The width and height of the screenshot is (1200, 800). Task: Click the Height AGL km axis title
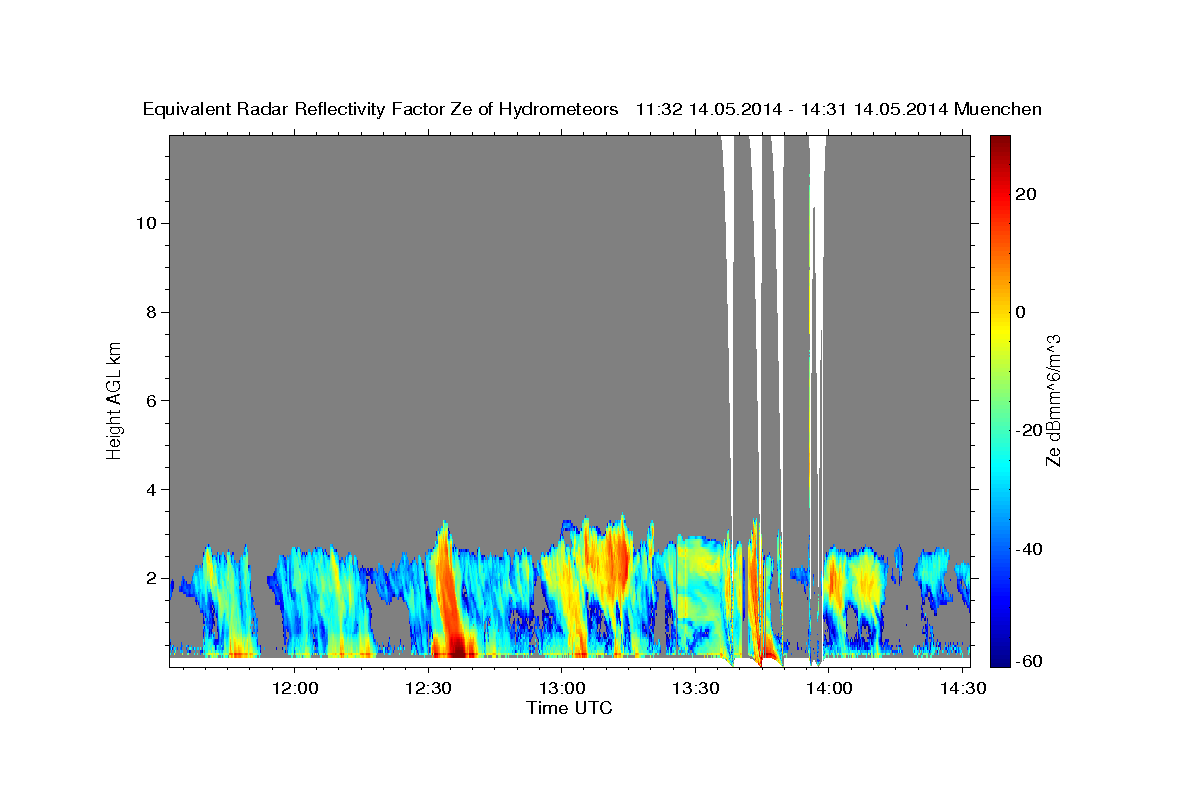tap(114, 399)
